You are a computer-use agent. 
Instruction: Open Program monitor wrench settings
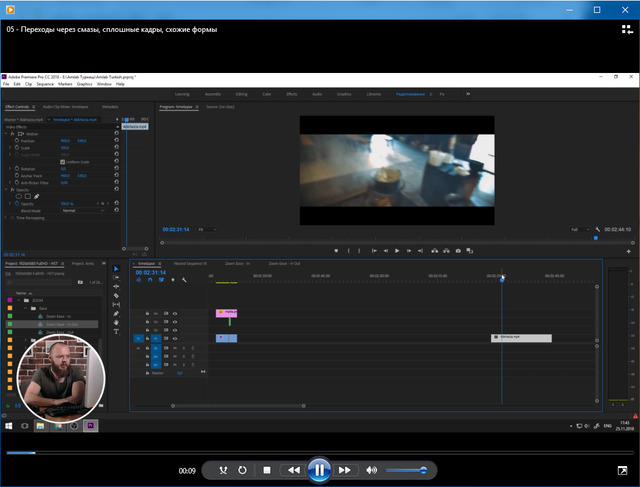[597, 229]
